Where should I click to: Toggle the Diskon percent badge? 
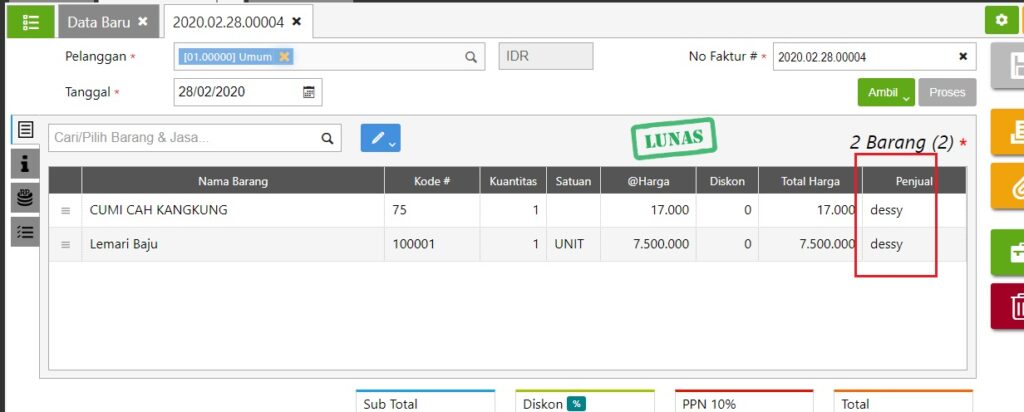click(576, 404)
